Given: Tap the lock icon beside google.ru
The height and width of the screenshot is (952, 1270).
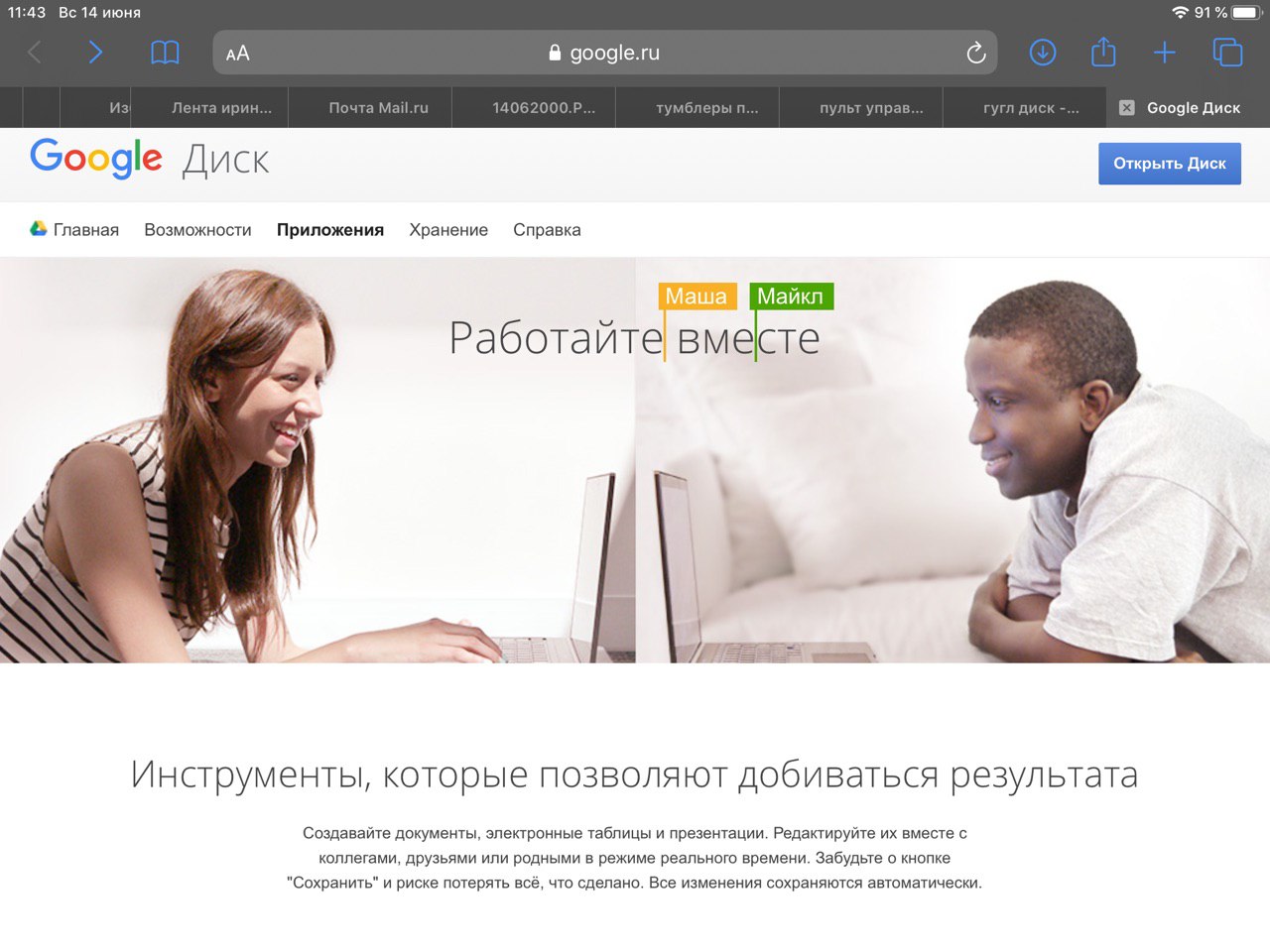Looking at the screenshot, I should coord(555,53).
